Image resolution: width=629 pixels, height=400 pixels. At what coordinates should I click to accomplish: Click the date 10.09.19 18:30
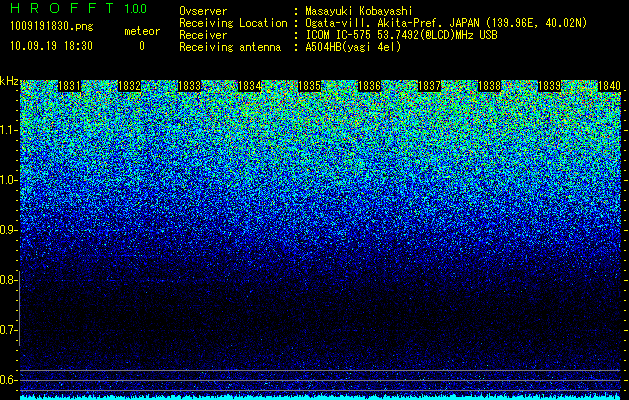pyautogui.click(x=52, y=46)
